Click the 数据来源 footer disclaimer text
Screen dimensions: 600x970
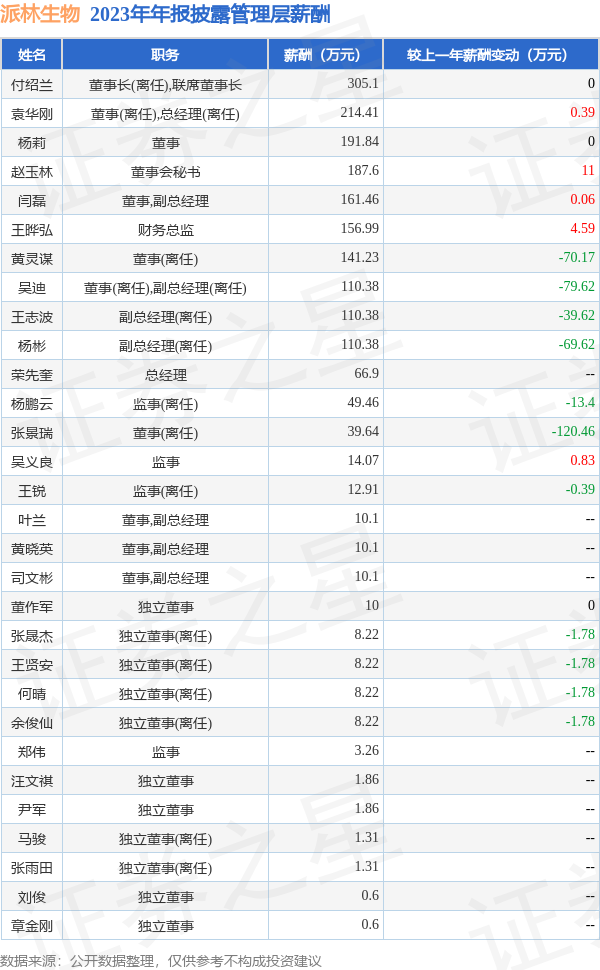[161, 961]
